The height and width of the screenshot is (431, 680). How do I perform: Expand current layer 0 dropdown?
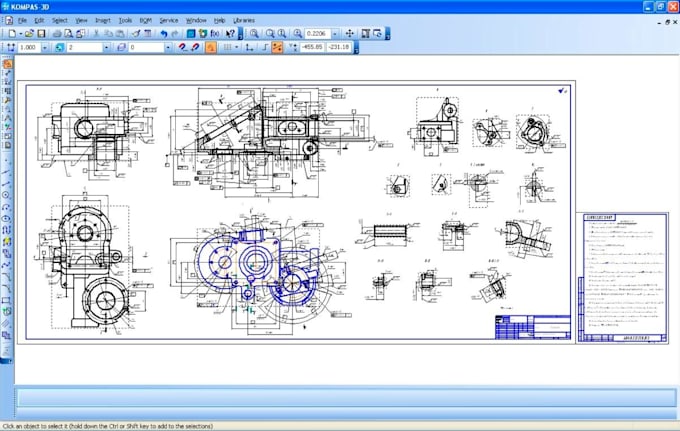(168, 47)
